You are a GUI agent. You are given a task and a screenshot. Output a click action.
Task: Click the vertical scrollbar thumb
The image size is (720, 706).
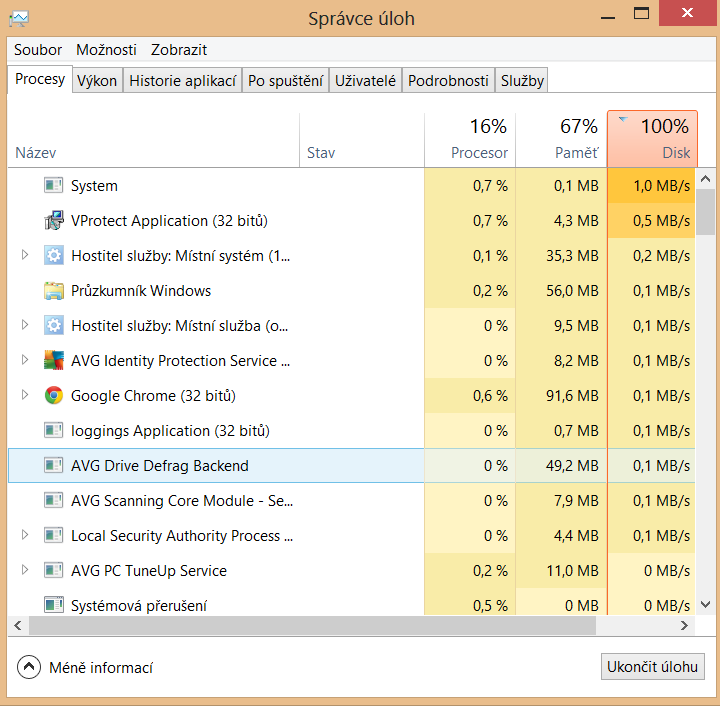706,212
